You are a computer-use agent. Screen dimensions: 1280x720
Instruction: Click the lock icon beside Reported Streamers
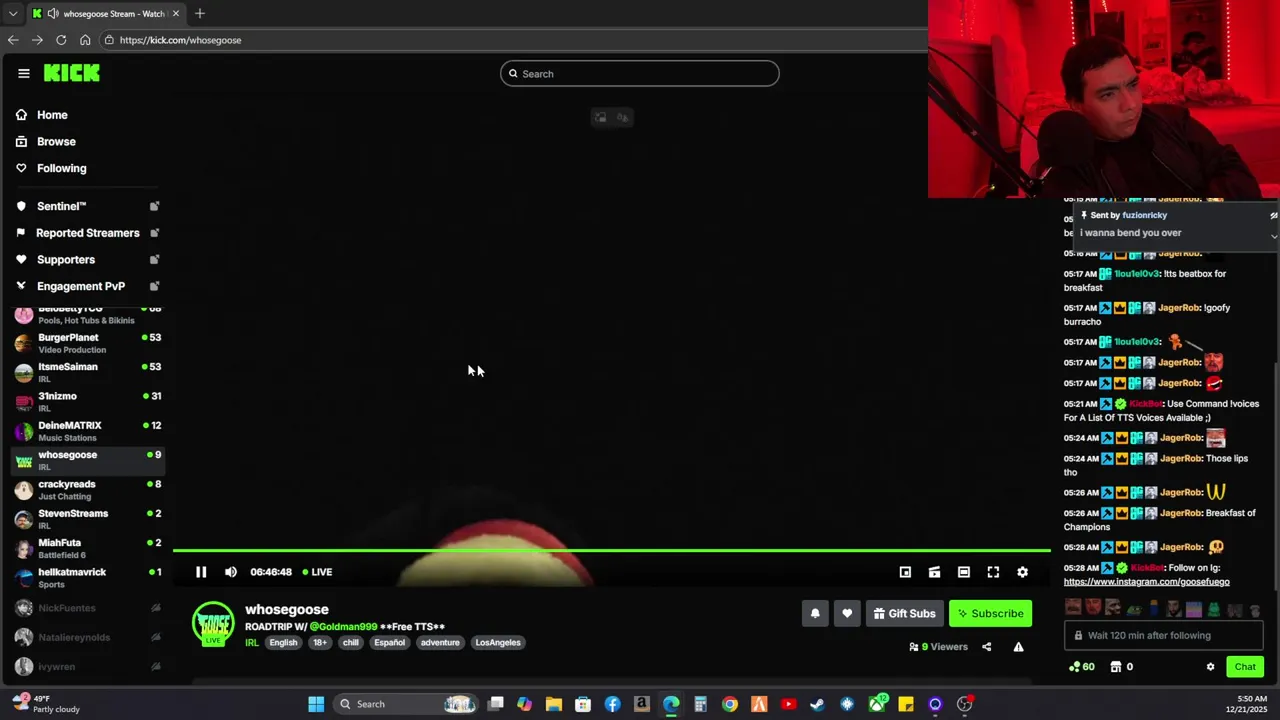(154, 233)
